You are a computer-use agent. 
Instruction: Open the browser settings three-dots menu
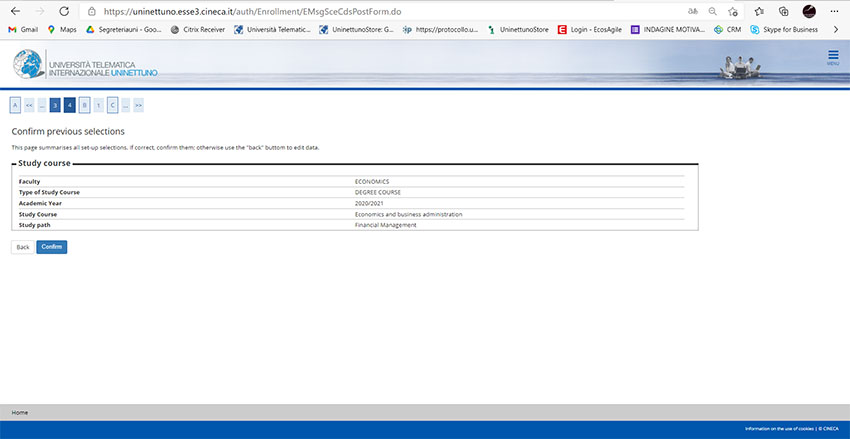pos(835,11)
